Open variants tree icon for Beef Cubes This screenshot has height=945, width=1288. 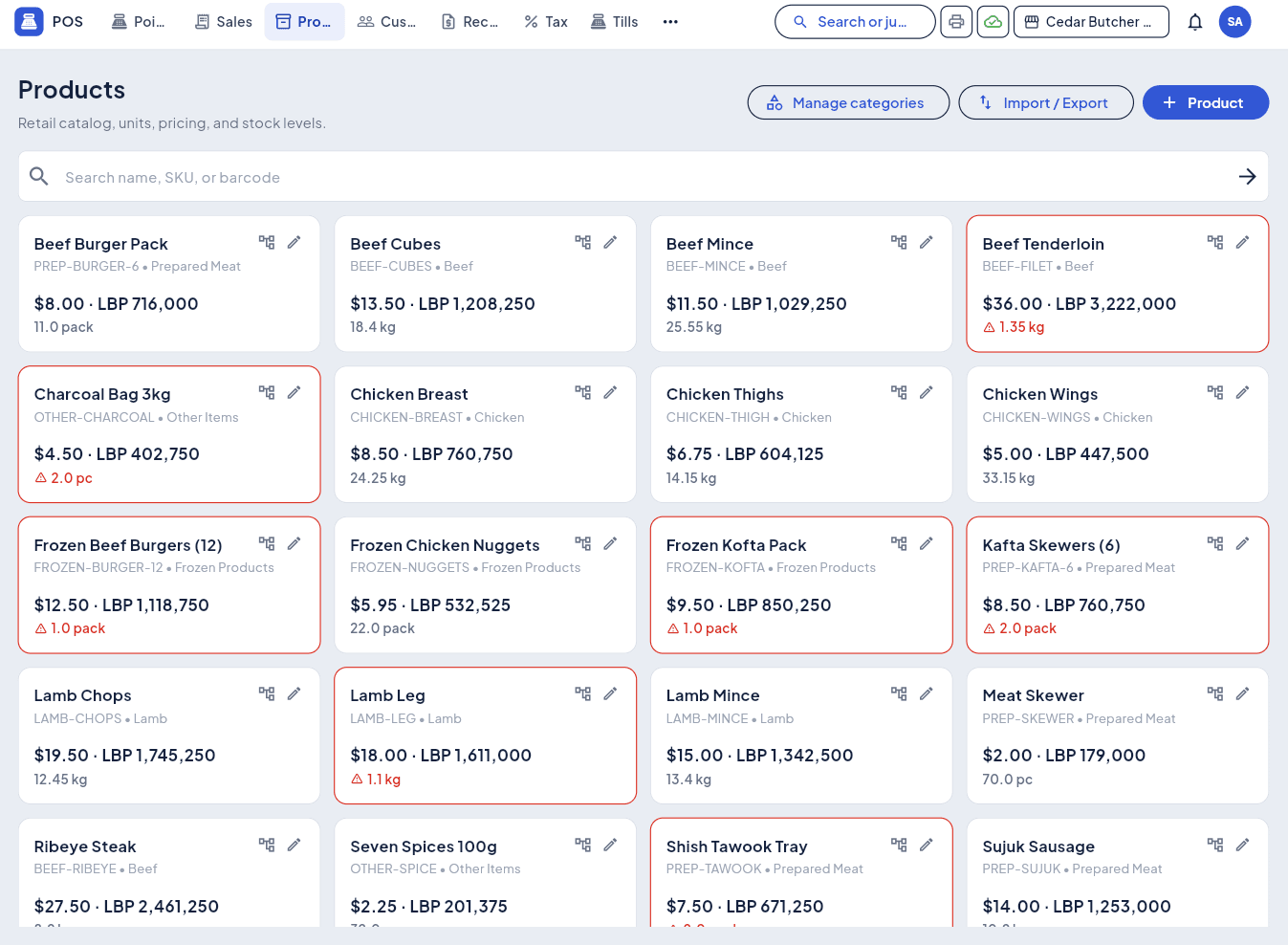pyautogui.click(x=582, y=242)
